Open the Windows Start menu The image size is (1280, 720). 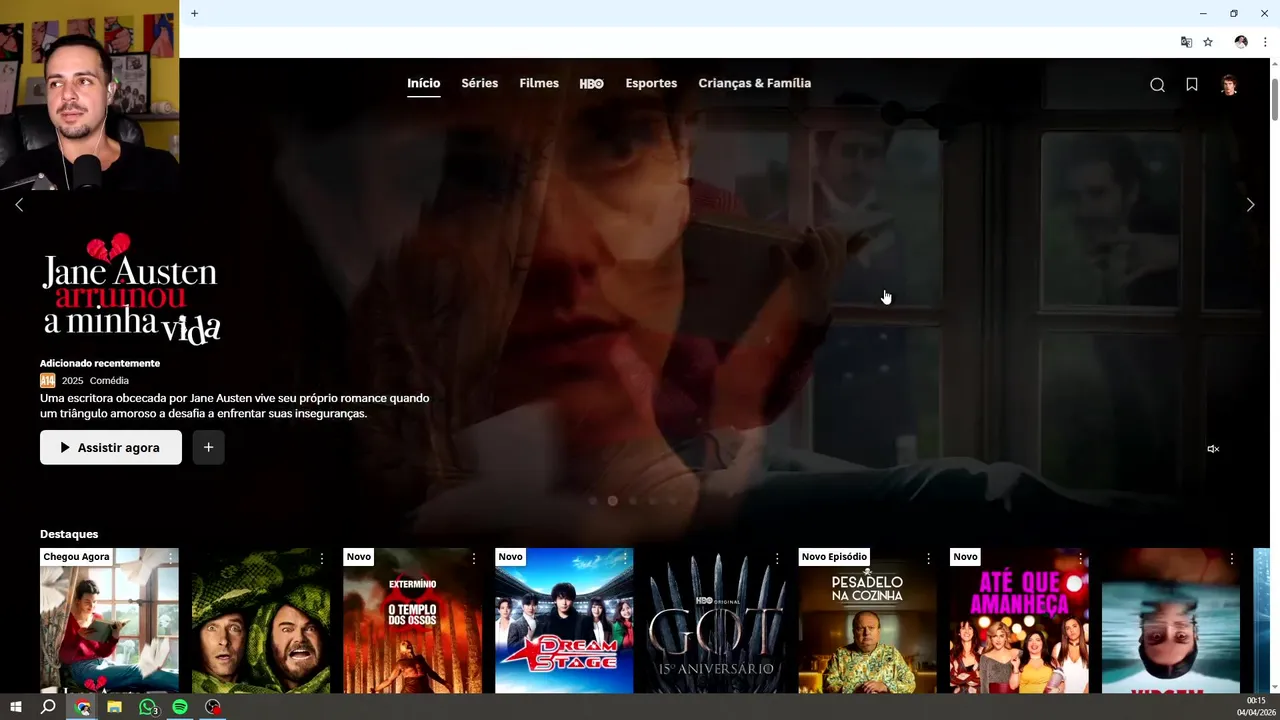click(16, 707)
